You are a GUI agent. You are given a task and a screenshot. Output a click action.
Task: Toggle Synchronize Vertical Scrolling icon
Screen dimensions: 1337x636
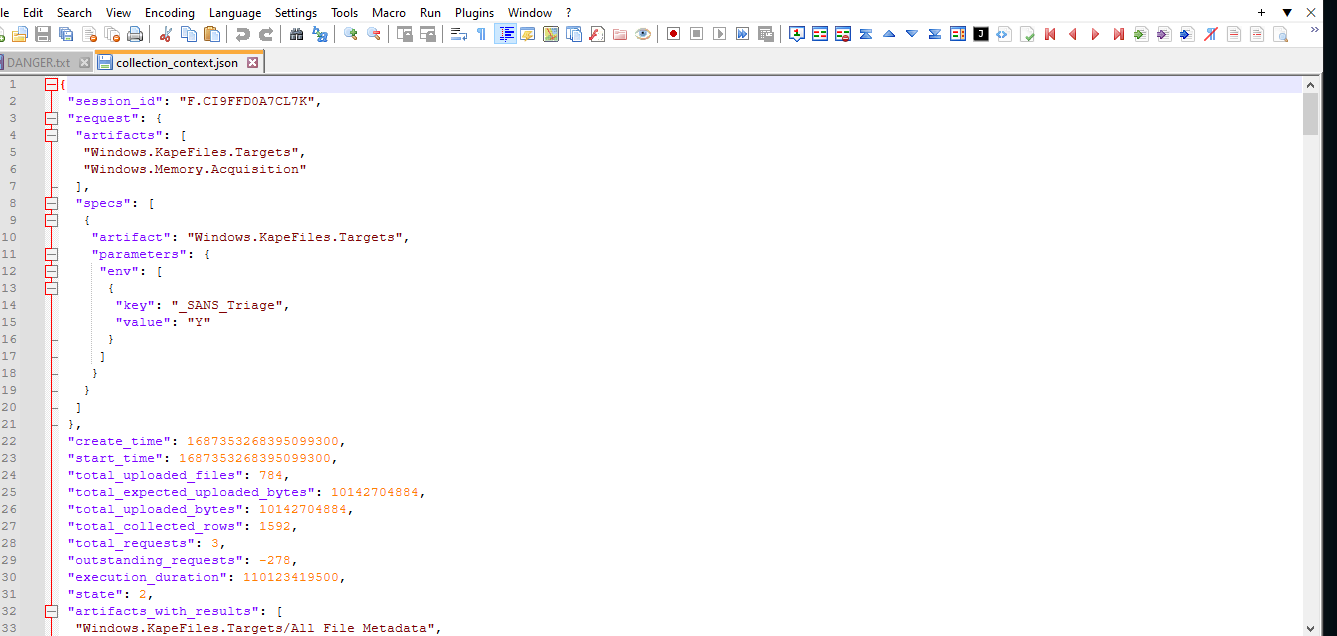405,34
